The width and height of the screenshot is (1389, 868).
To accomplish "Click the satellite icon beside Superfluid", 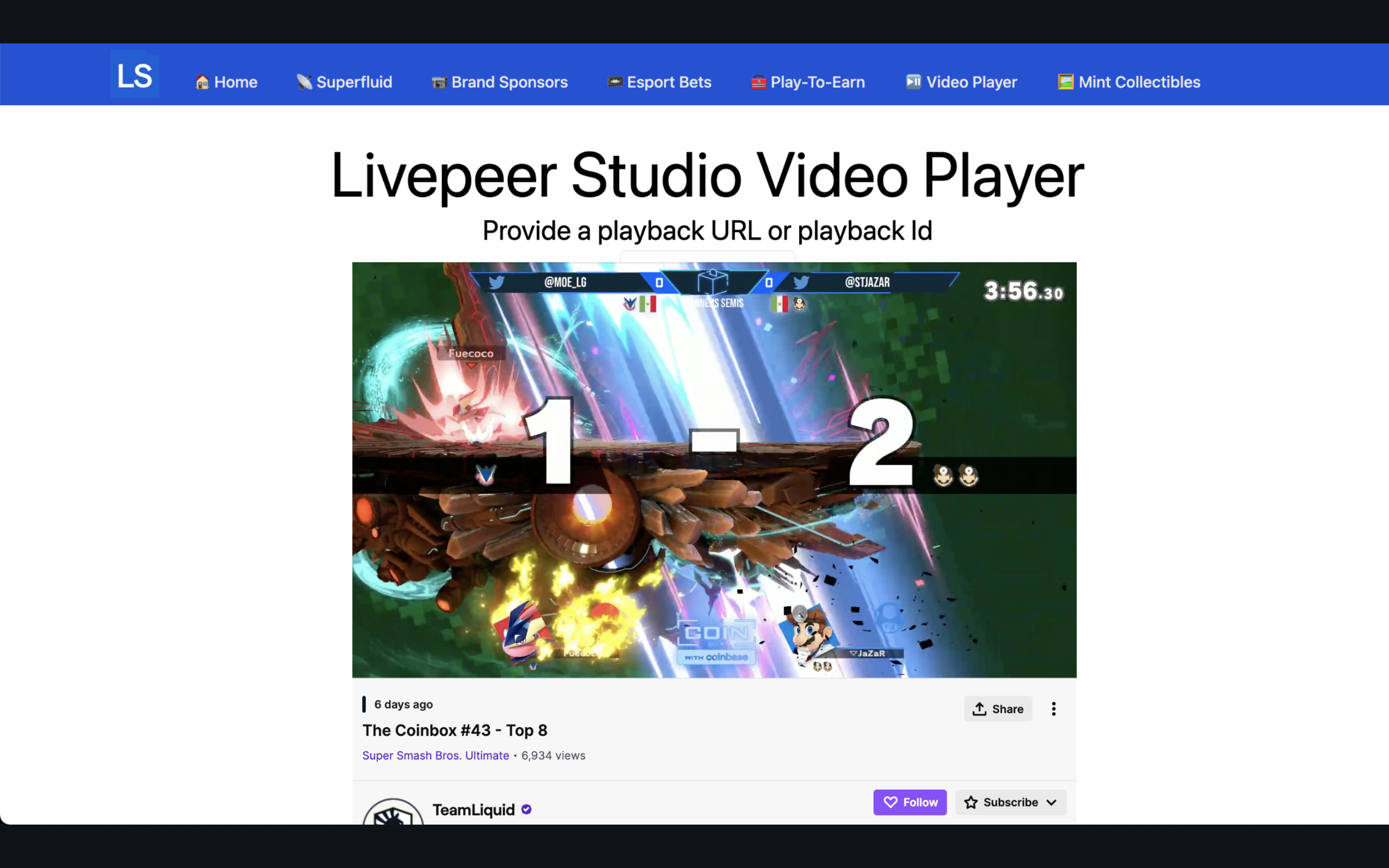I will pos(304,82).
